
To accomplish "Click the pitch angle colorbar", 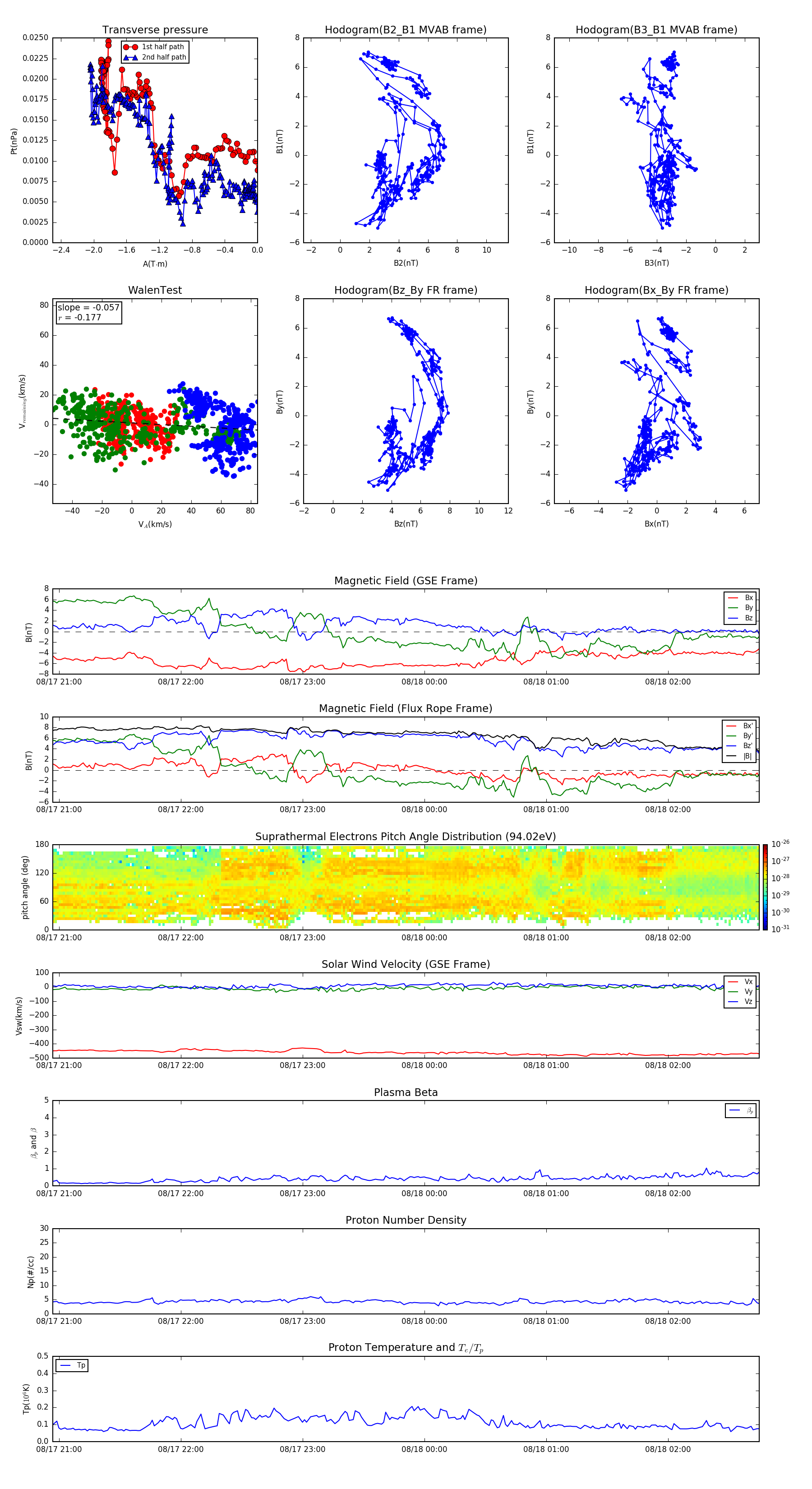I will pyautogui.click(x=765, y=887).
